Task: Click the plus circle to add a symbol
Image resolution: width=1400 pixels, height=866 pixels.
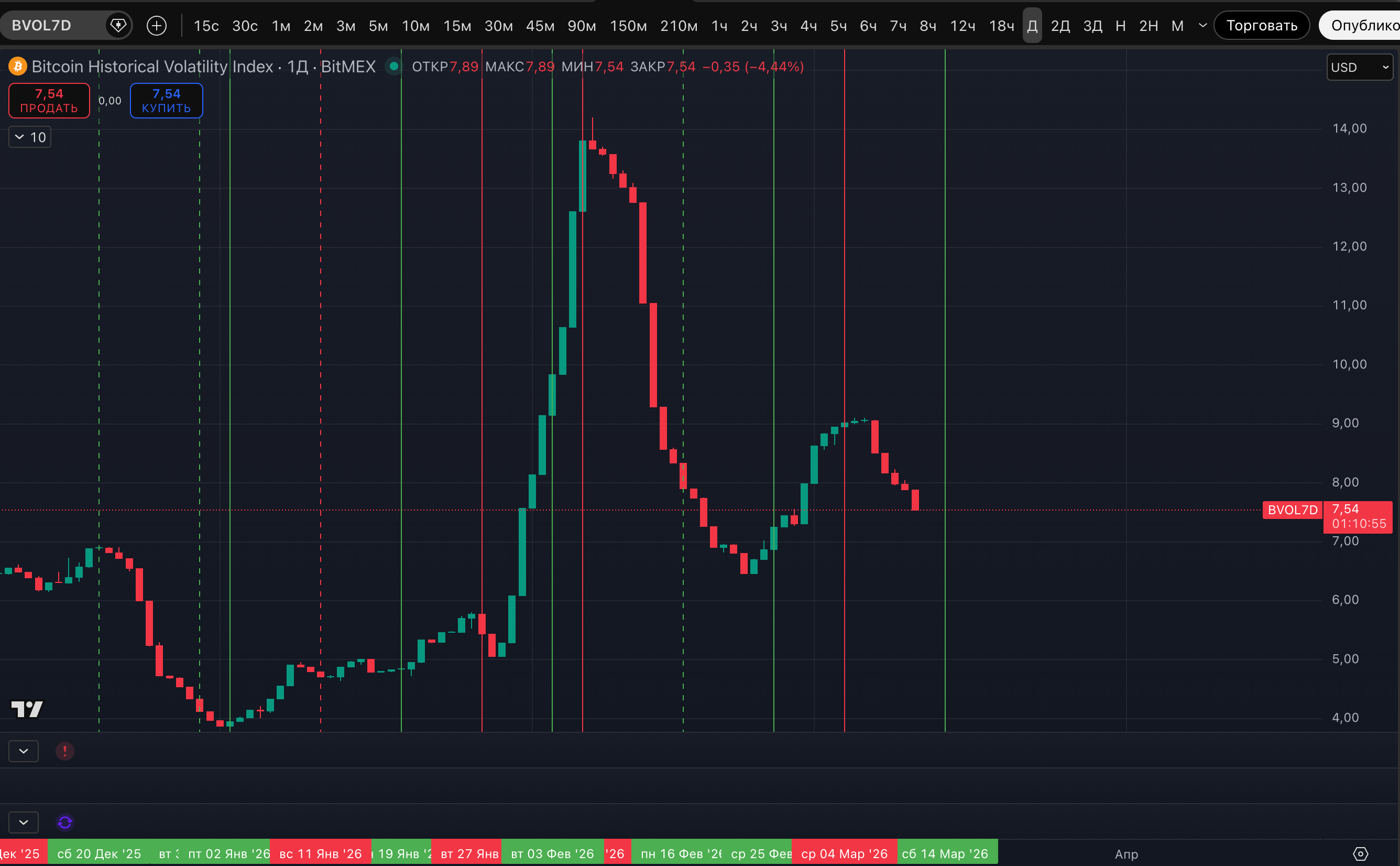Action: coord(156,25)
